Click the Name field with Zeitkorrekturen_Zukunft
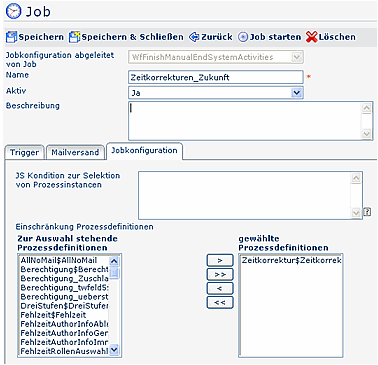378x365 pixels. [216, 77]
